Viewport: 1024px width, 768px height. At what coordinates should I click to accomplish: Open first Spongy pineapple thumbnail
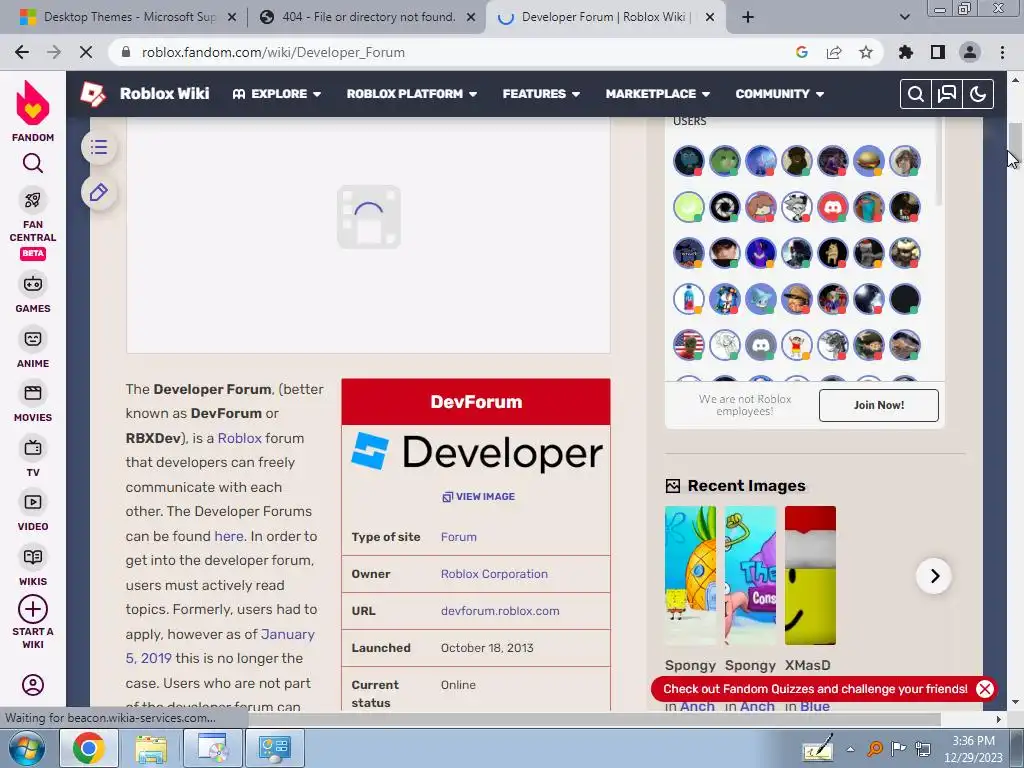click(690, 575)
